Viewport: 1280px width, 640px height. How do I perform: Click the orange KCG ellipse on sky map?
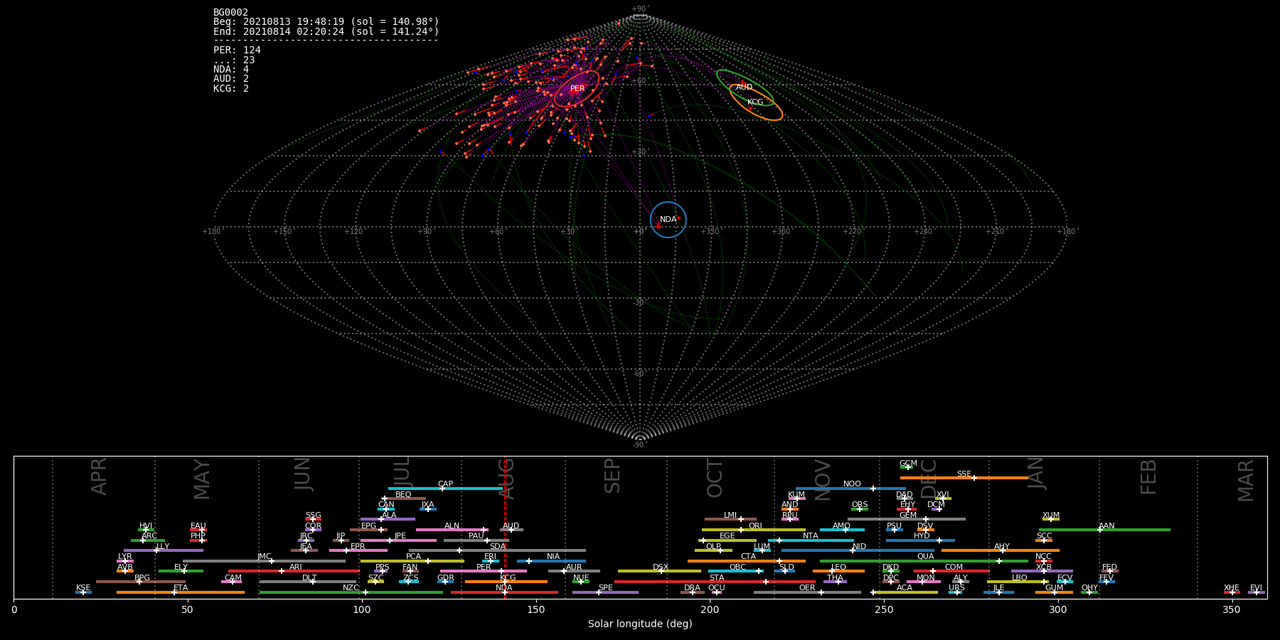tap(757, 101)
